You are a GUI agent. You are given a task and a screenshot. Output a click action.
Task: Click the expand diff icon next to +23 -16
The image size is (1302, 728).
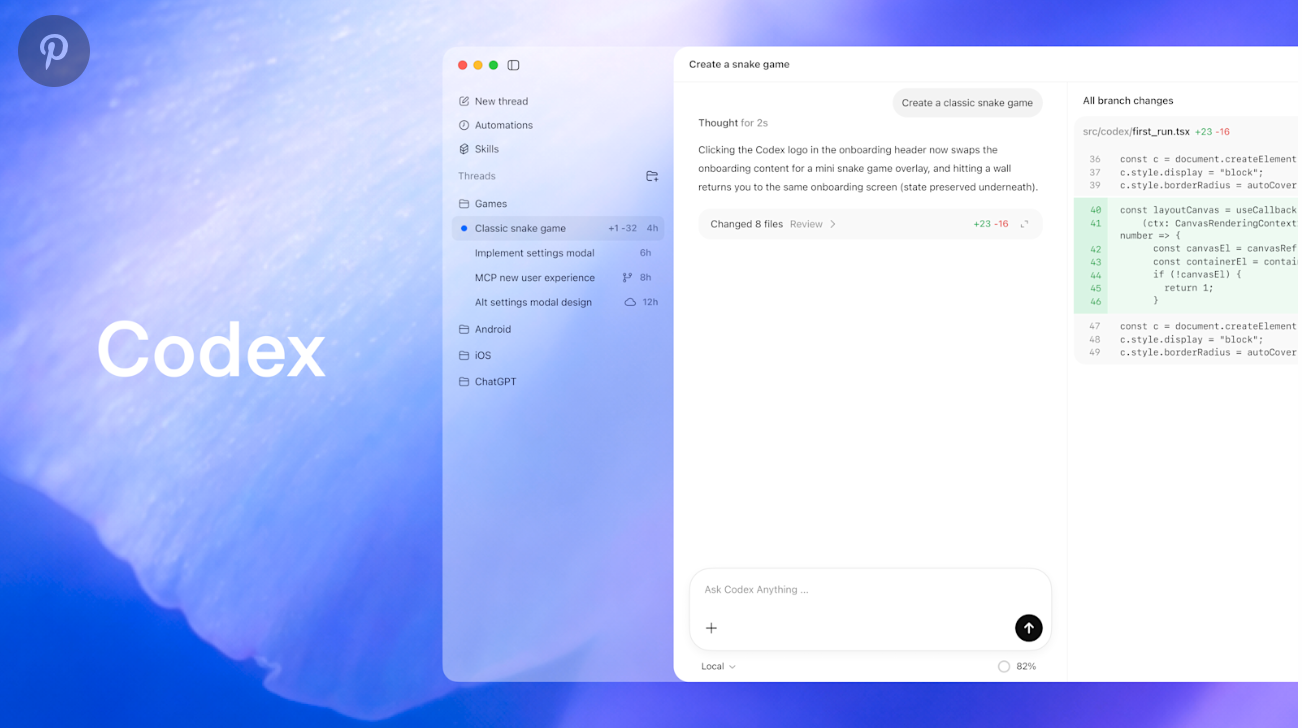[1023, 224]
